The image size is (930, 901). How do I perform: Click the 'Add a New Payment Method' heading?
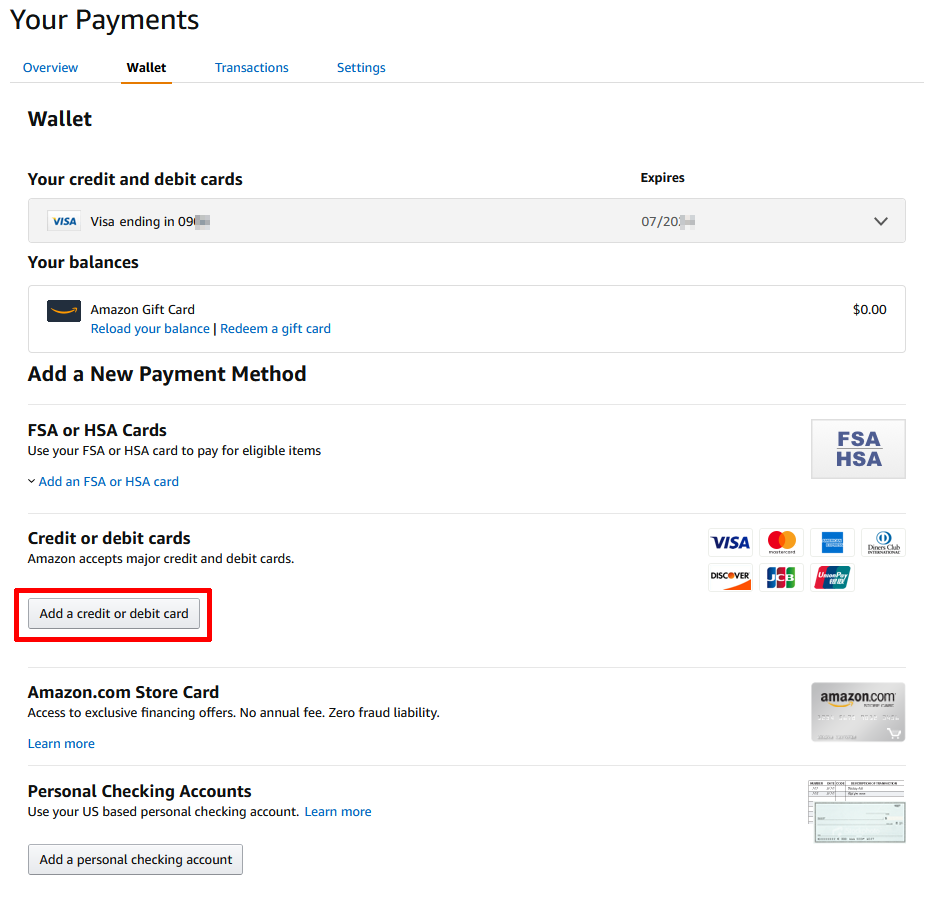[167, 374]
